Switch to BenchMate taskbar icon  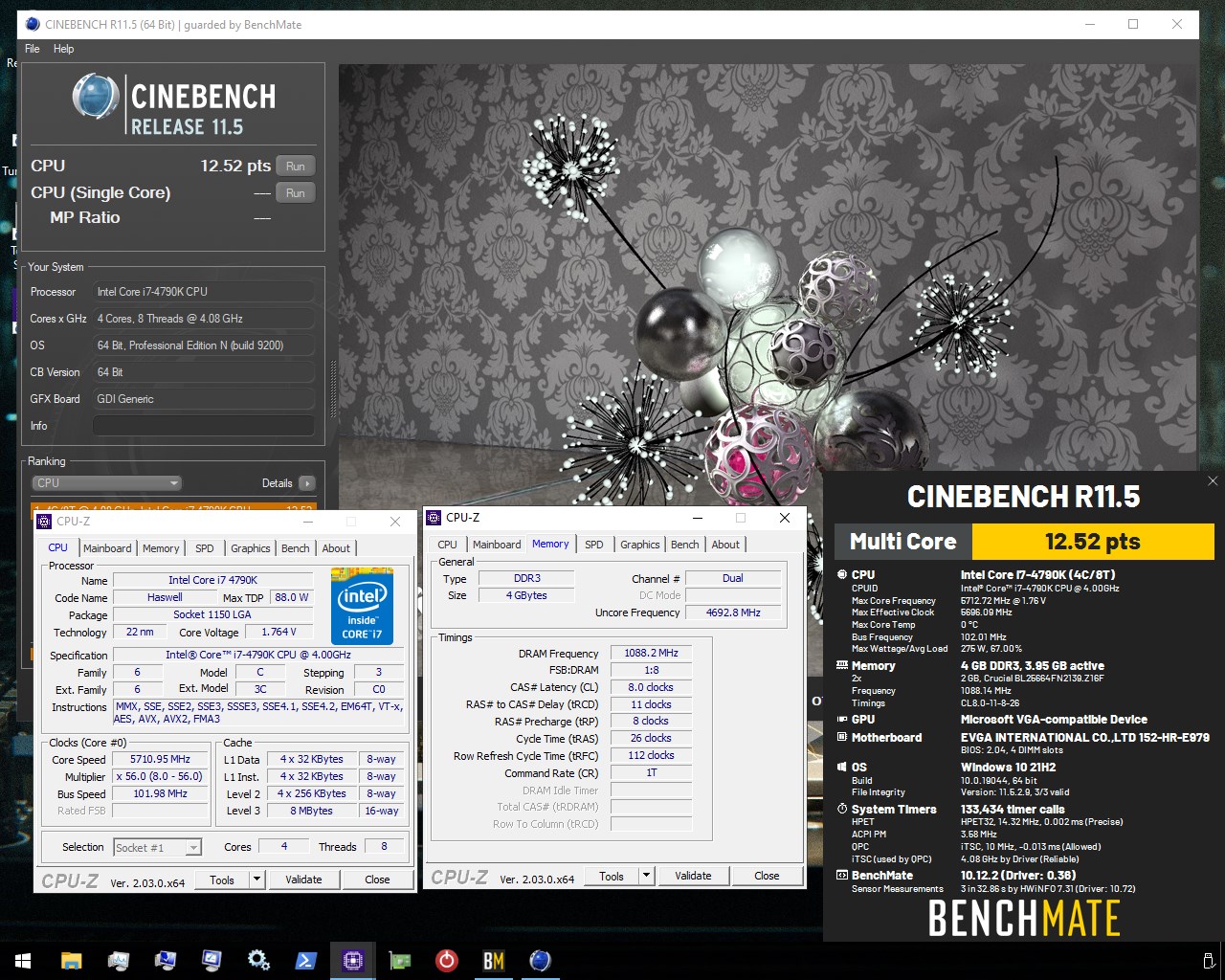pyautogui.click(x=493, y=961)
